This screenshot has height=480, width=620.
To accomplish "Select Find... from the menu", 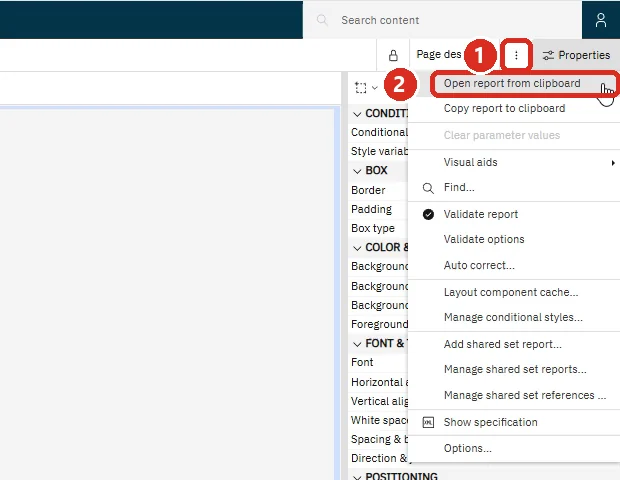I will pos(514,187).
